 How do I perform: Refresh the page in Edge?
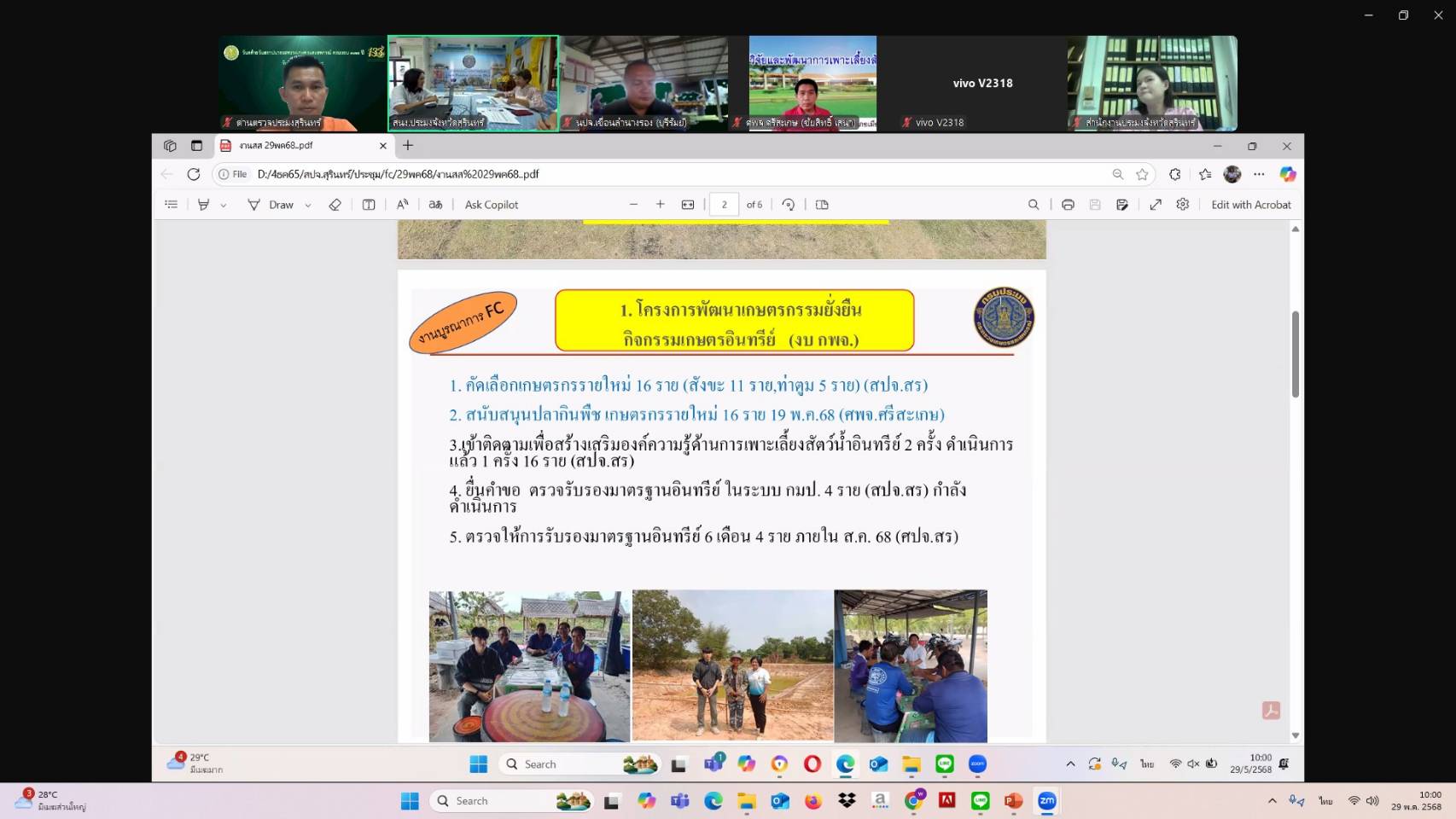194,174
